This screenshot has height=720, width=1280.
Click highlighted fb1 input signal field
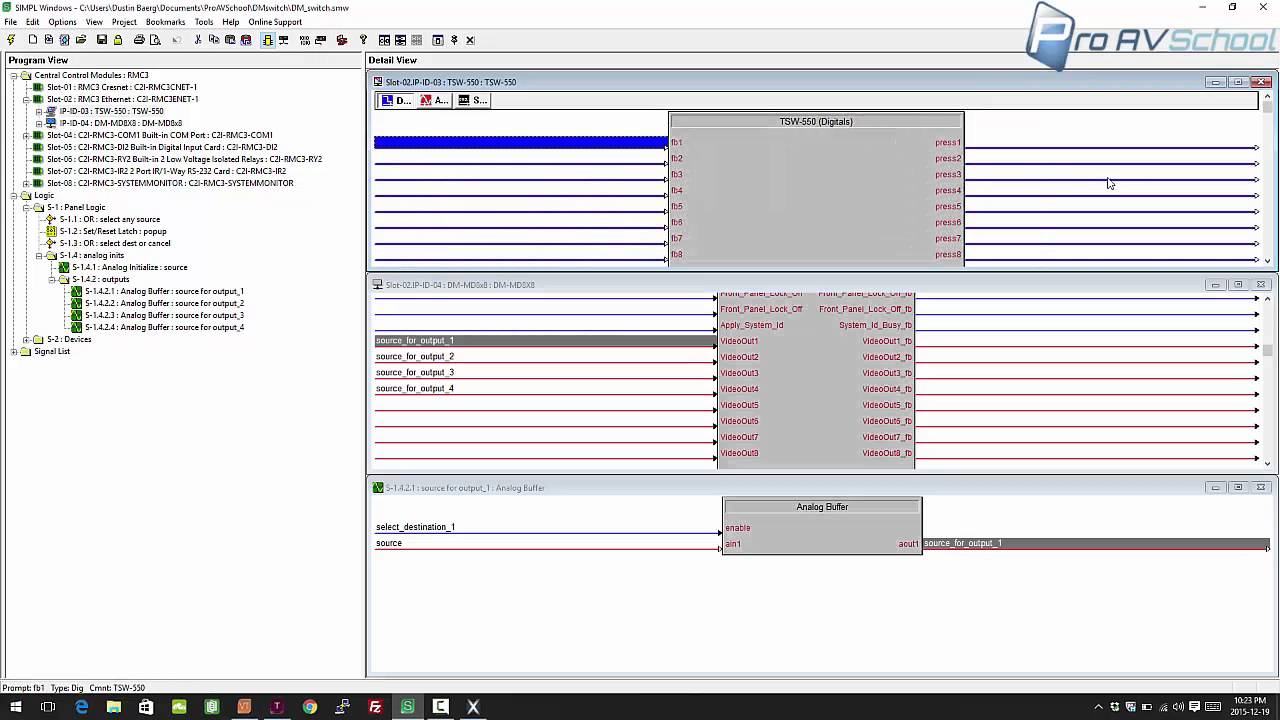(x=521, y=142)
